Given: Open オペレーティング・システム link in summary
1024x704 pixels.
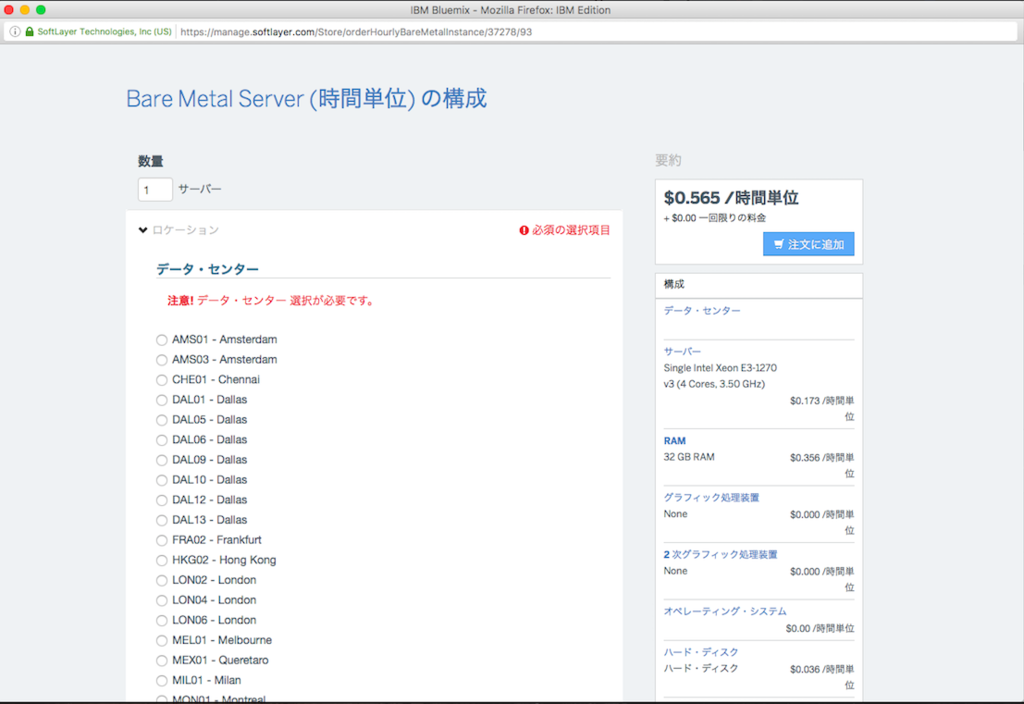Looking at the screenshot, I should tap(725, 611).
